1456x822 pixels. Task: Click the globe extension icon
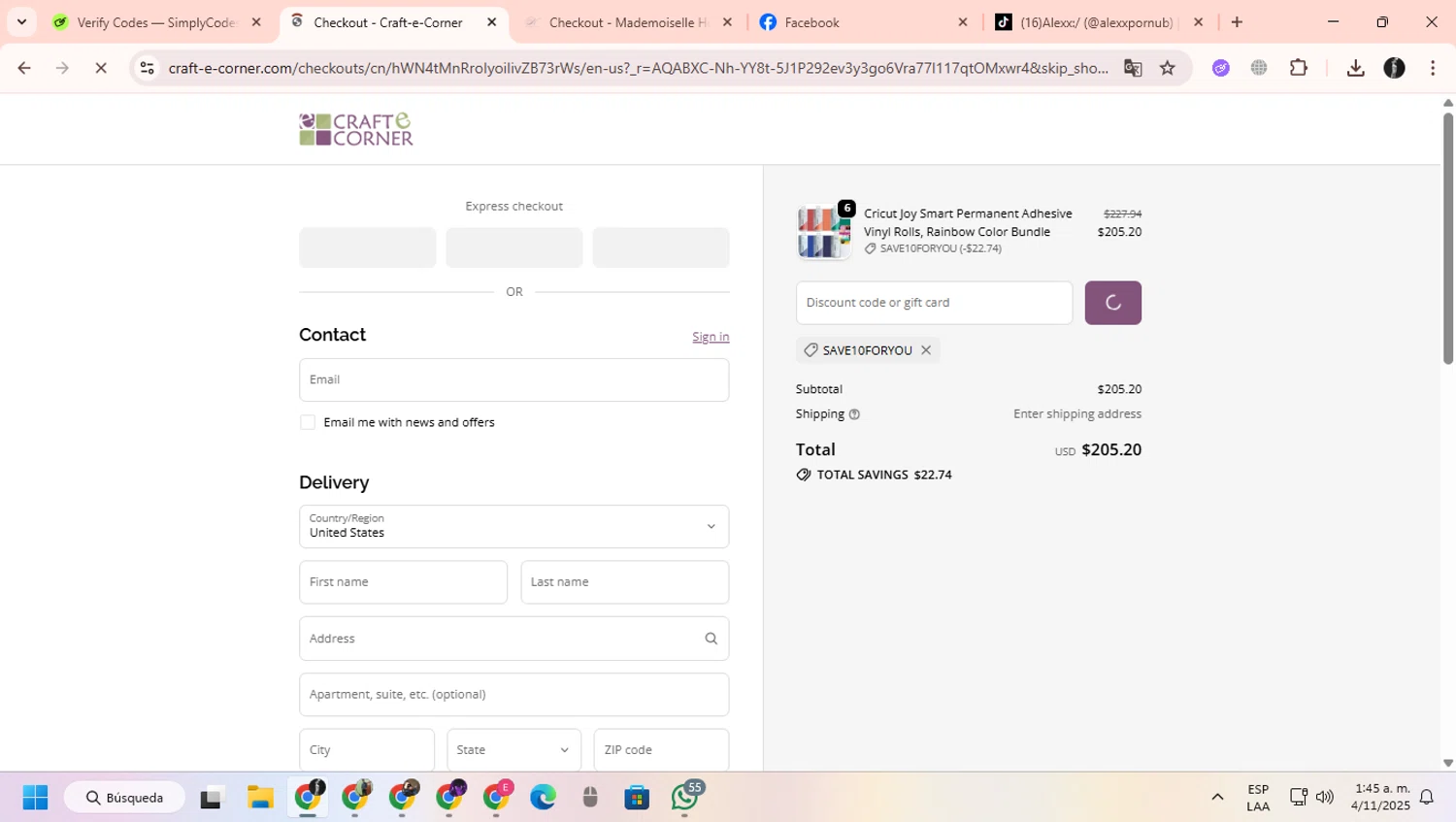pyautogui.click(x=1259, y=68)
